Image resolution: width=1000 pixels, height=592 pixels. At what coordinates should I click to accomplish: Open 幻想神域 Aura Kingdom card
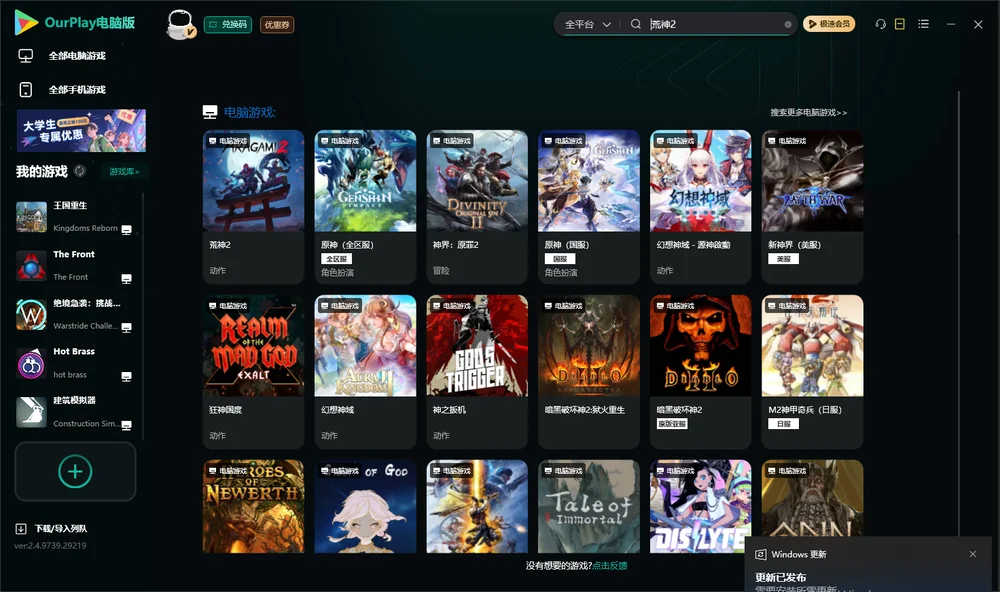pos(365,372)
